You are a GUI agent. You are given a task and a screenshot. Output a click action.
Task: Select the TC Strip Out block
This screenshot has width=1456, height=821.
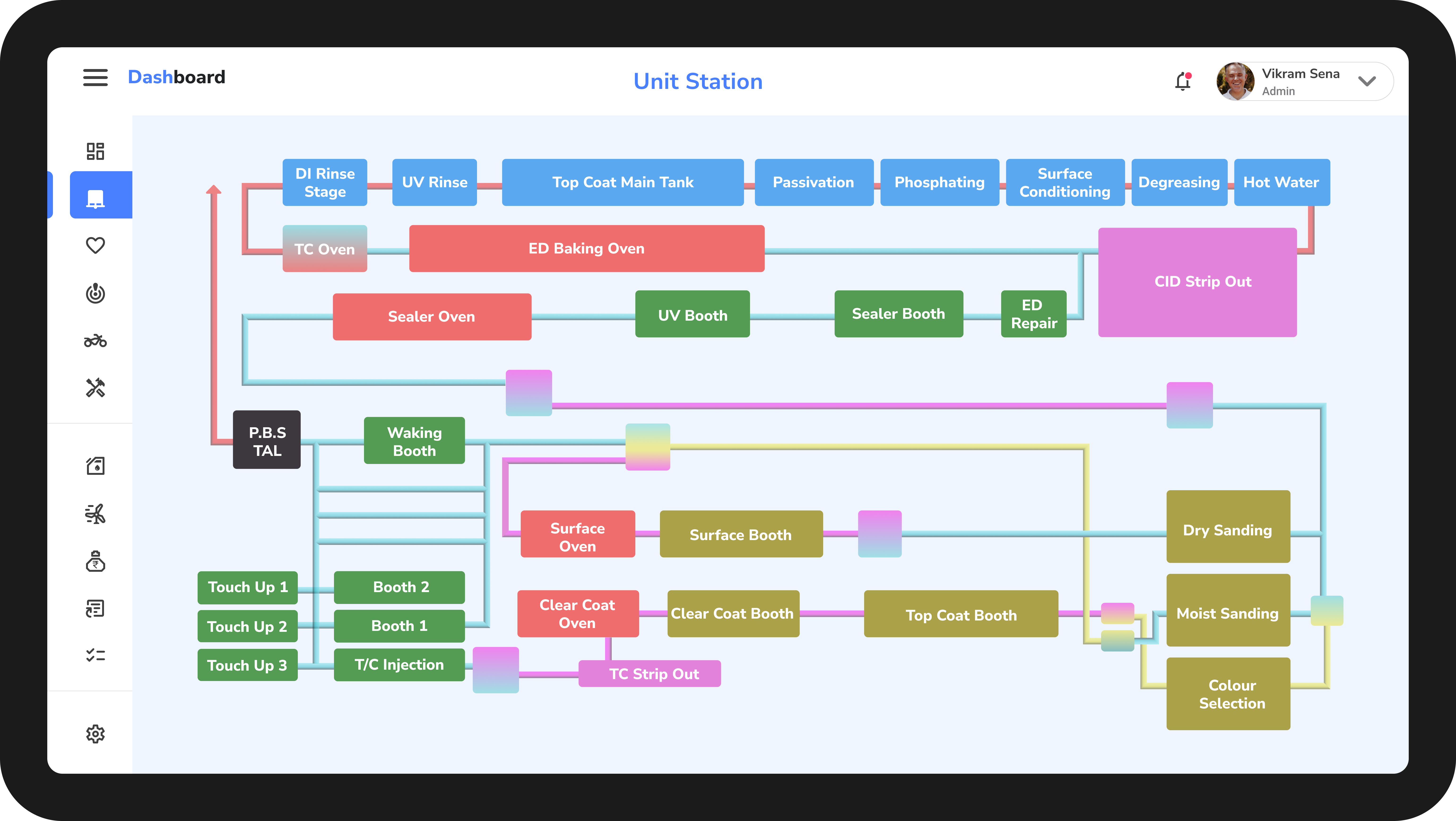650,674
